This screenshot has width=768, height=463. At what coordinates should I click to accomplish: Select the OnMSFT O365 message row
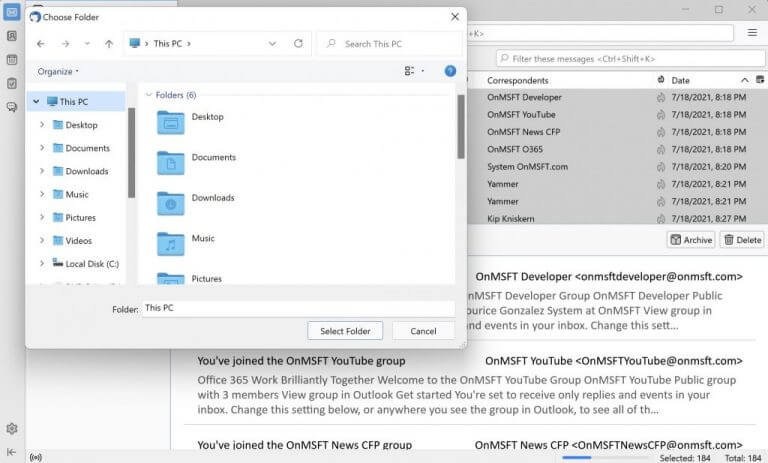617,149
